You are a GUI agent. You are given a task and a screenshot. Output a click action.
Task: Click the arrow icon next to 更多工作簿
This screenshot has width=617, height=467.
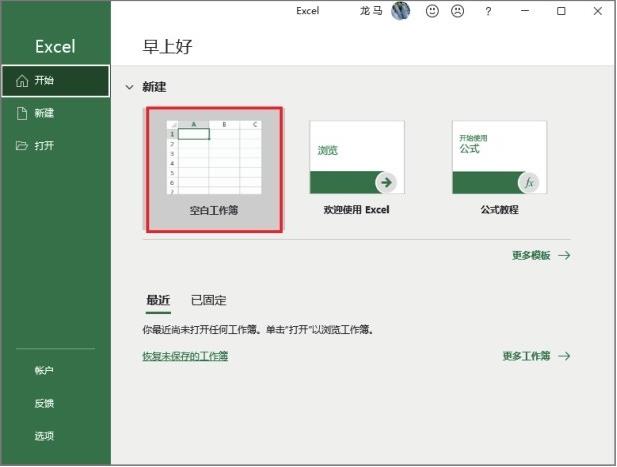tap(564, 356)
